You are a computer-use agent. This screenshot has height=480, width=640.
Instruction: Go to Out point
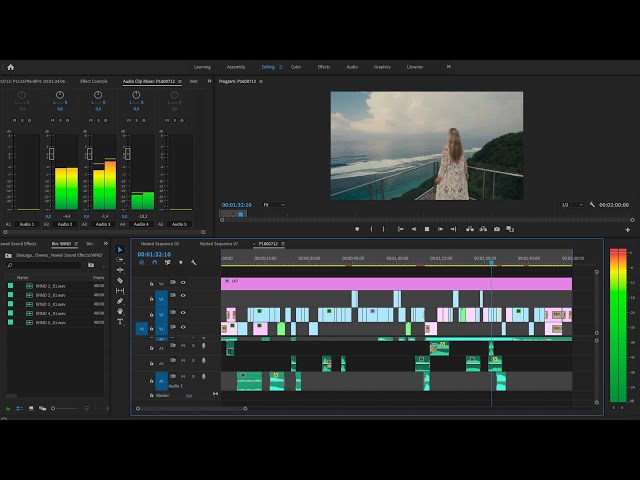453,229
